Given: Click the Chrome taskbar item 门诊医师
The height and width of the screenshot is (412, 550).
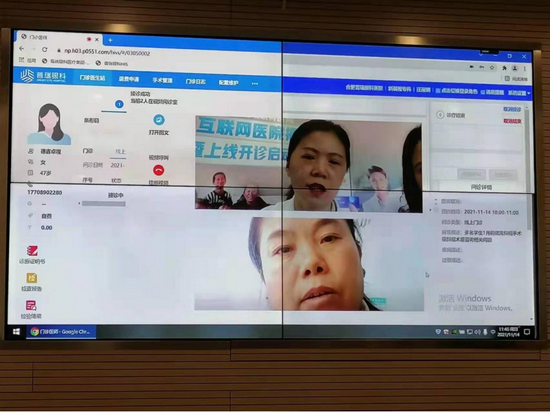Looking at the screenshot, I should (61, 331).
